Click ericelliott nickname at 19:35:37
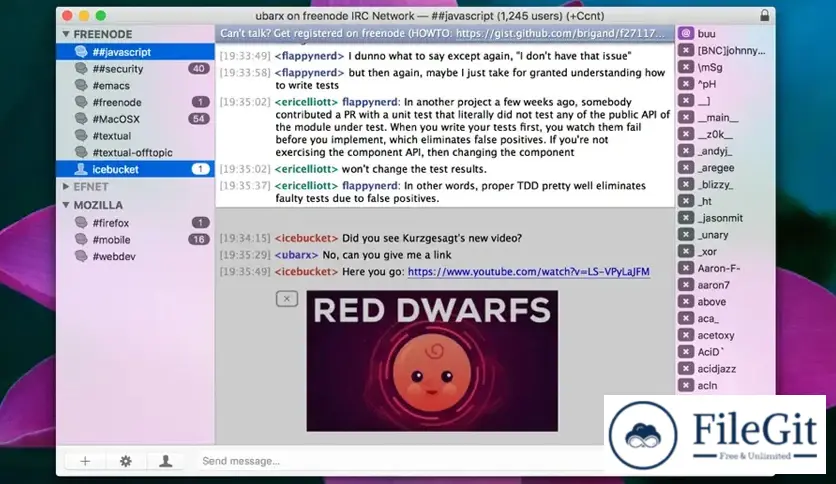 307,185
